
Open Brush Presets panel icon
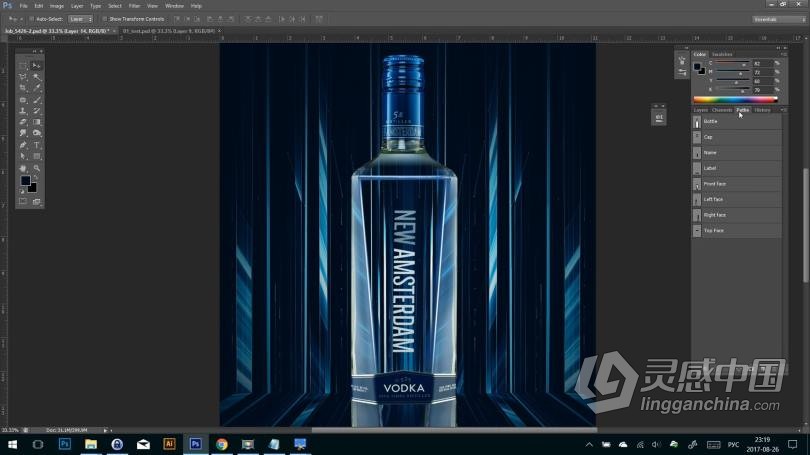pyautogui.click(x=682, y=73)
